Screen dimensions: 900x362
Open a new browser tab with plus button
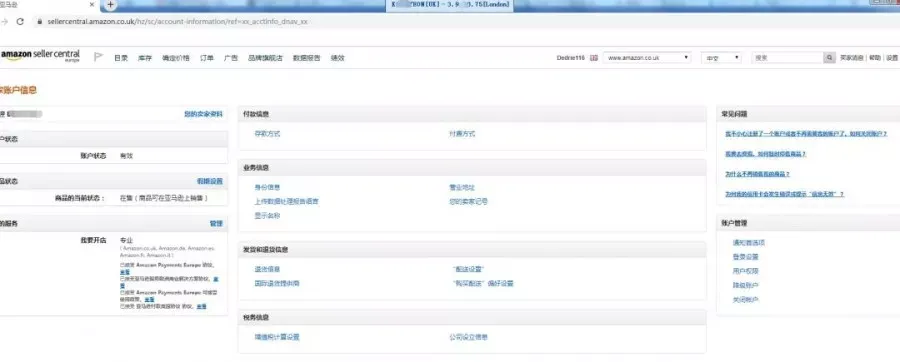pos(111,5)
